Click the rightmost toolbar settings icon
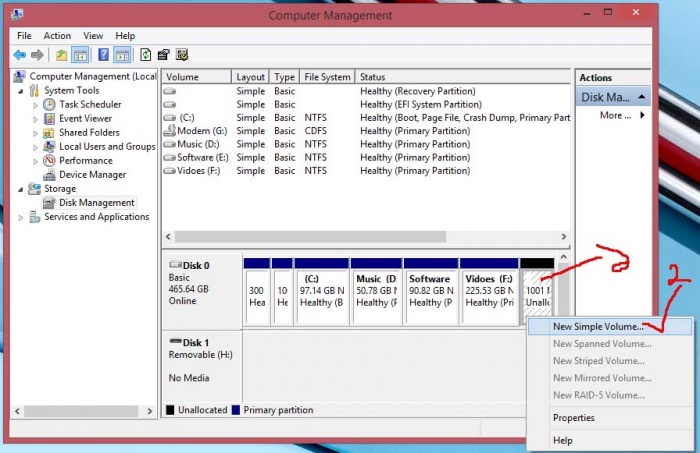Screen dimensions: 700x453 (182, 55)
